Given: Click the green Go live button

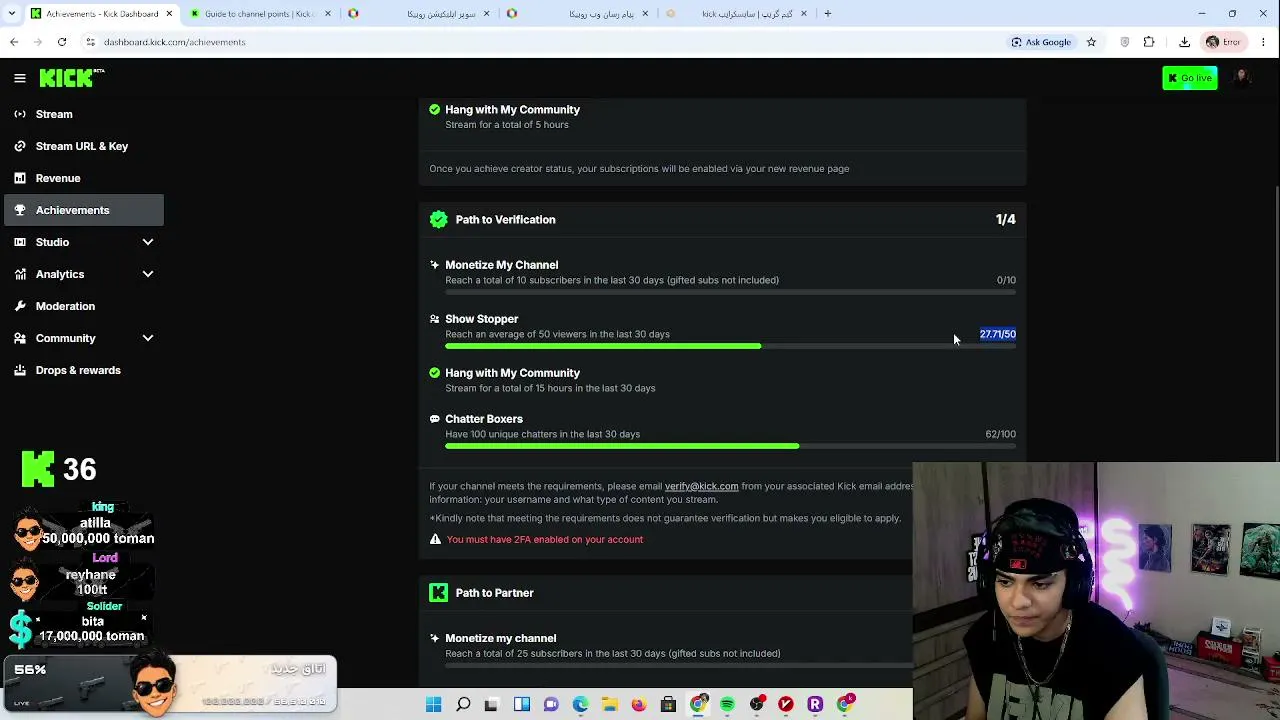Looking at the screenshot, I should click(1190, 78).
